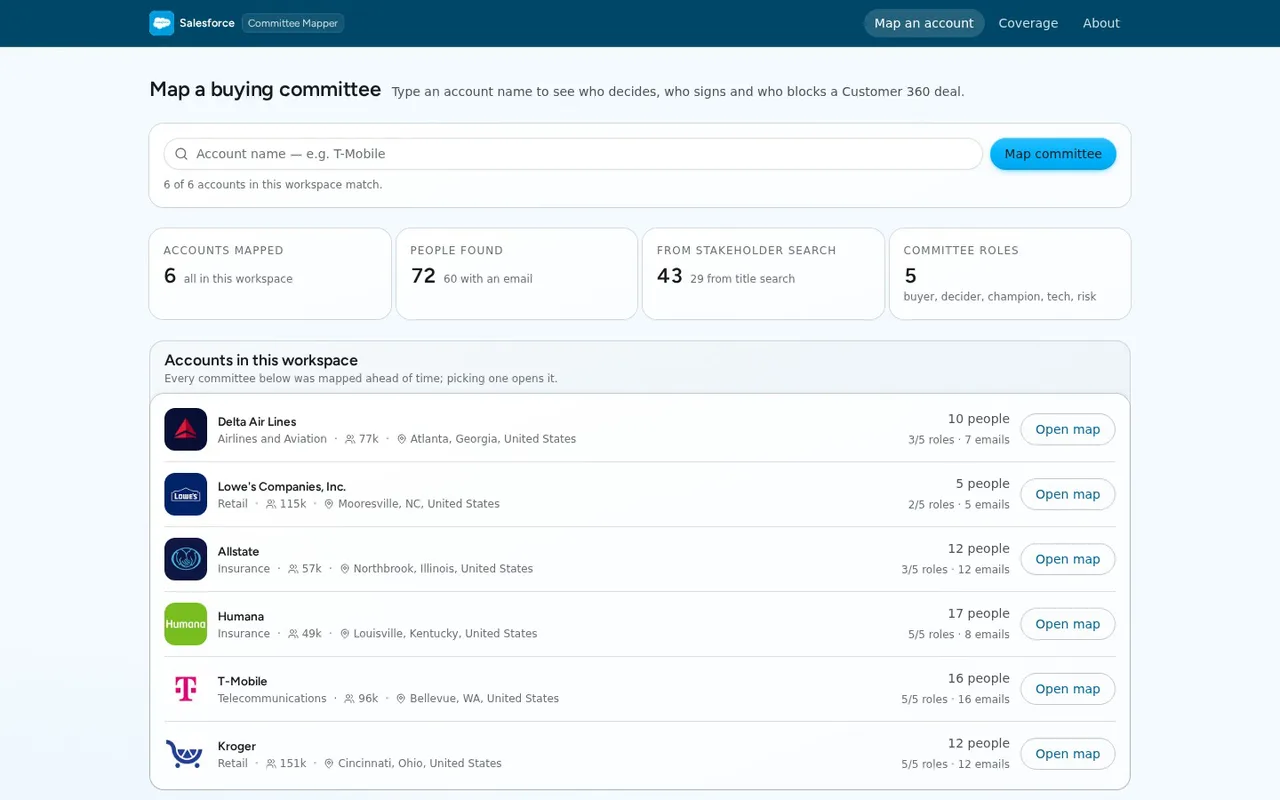Click the Committee Mapper badge
The height and width of the screenshot is (800, 1280).
click(293, 23)
